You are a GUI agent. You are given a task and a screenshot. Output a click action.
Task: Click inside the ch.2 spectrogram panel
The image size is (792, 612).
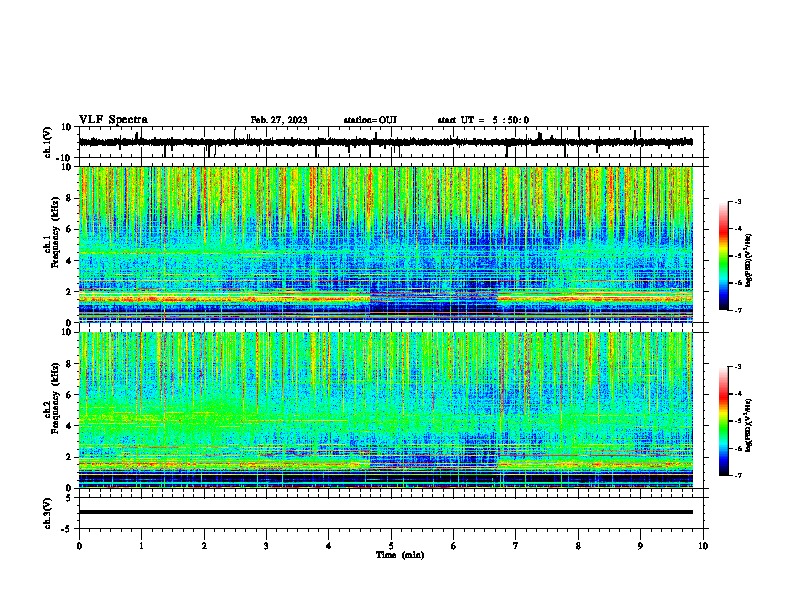point(386,410)
